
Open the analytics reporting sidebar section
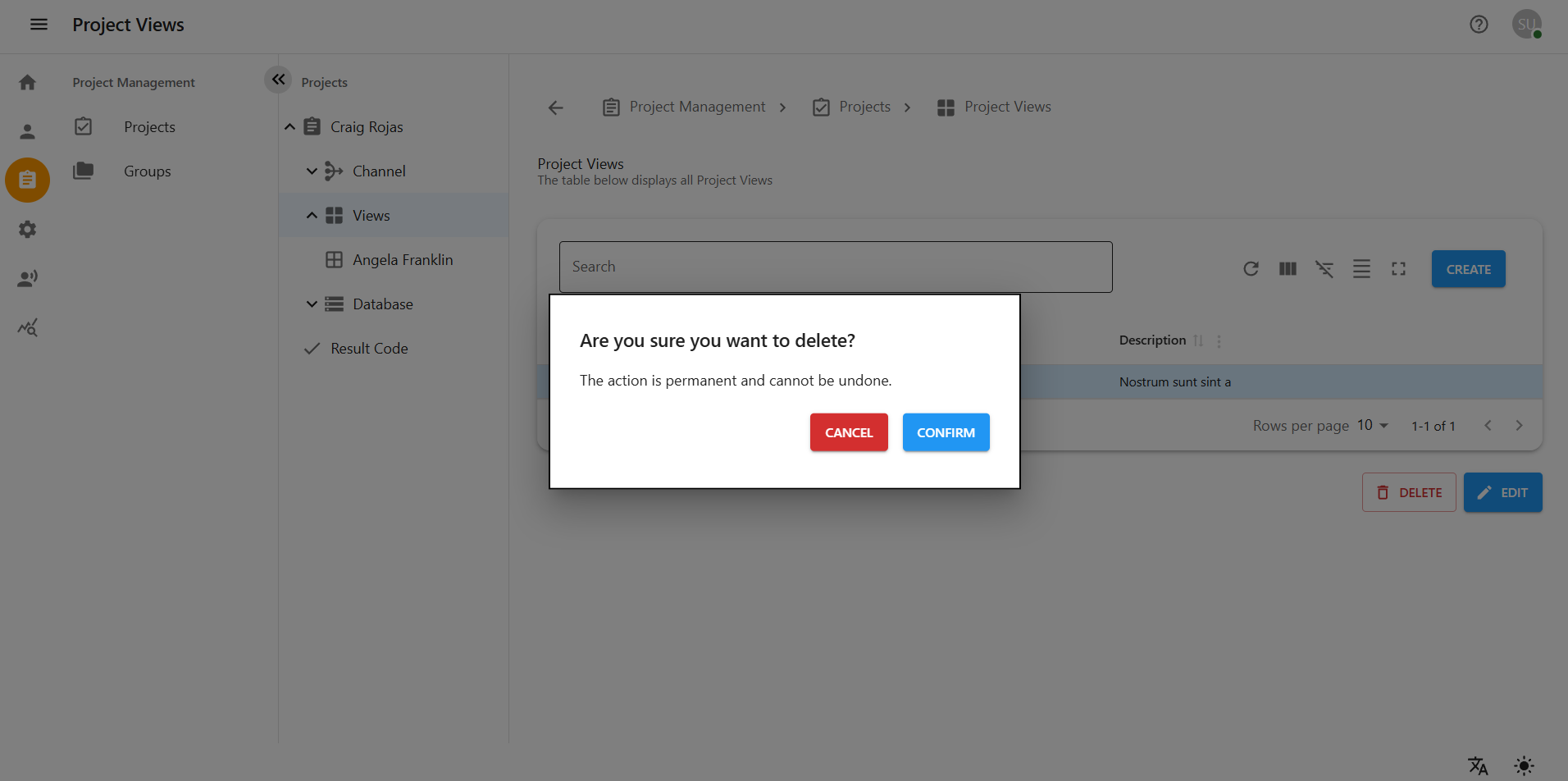[27, 327]
